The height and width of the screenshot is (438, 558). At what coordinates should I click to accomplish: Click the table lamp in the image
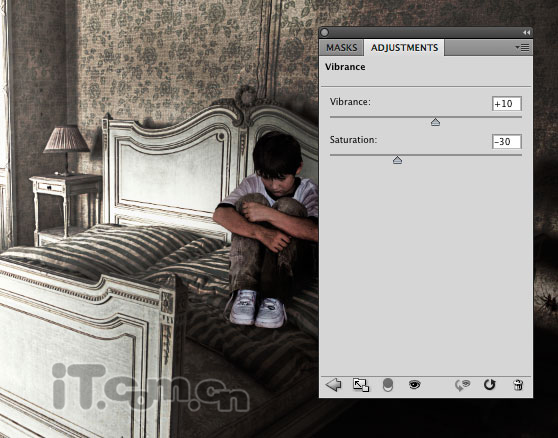point(66,149)
